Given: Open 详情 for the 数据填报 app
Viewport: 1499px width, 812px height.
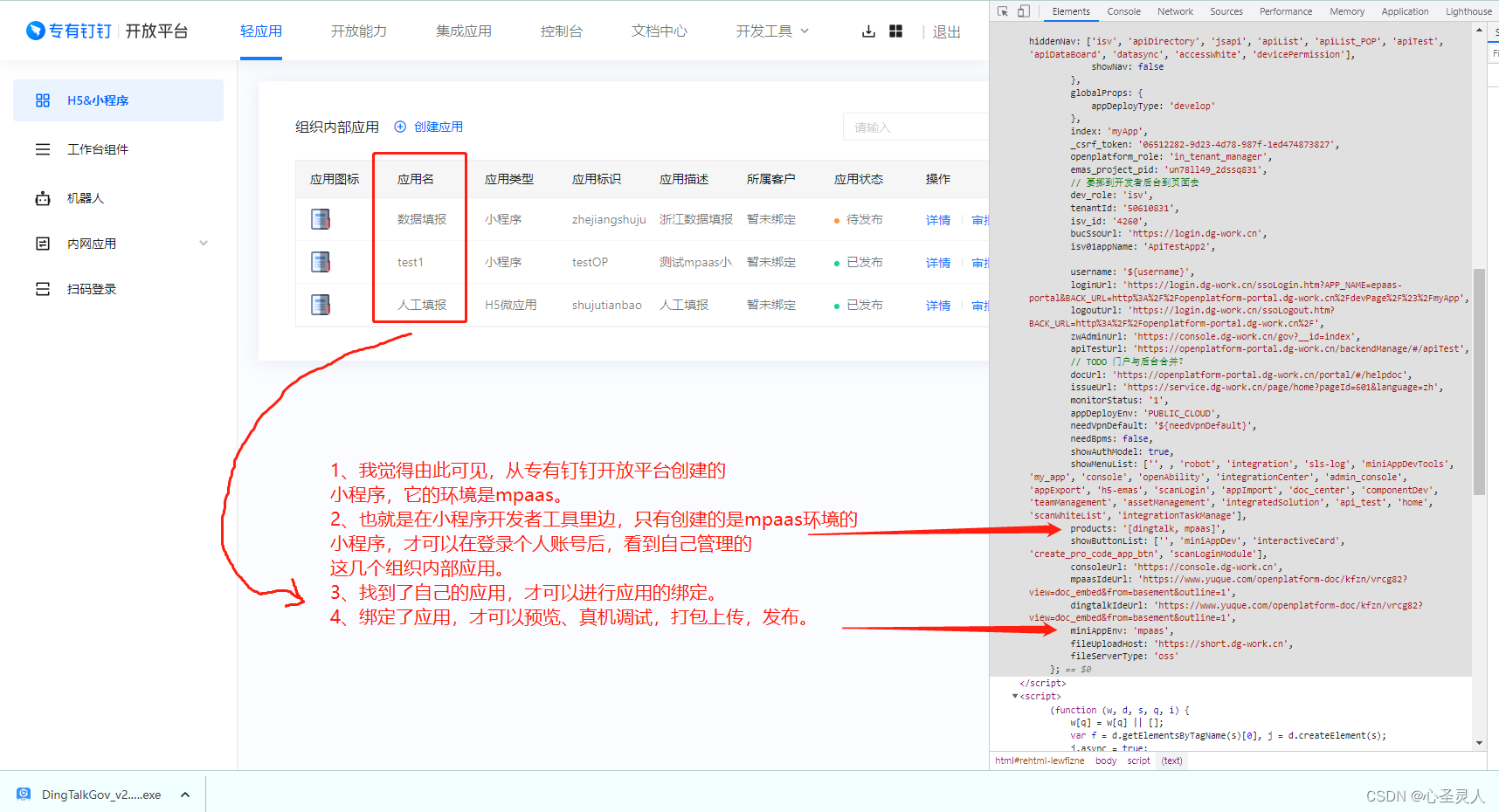Looking at the screenshot, I should (938, 220).
